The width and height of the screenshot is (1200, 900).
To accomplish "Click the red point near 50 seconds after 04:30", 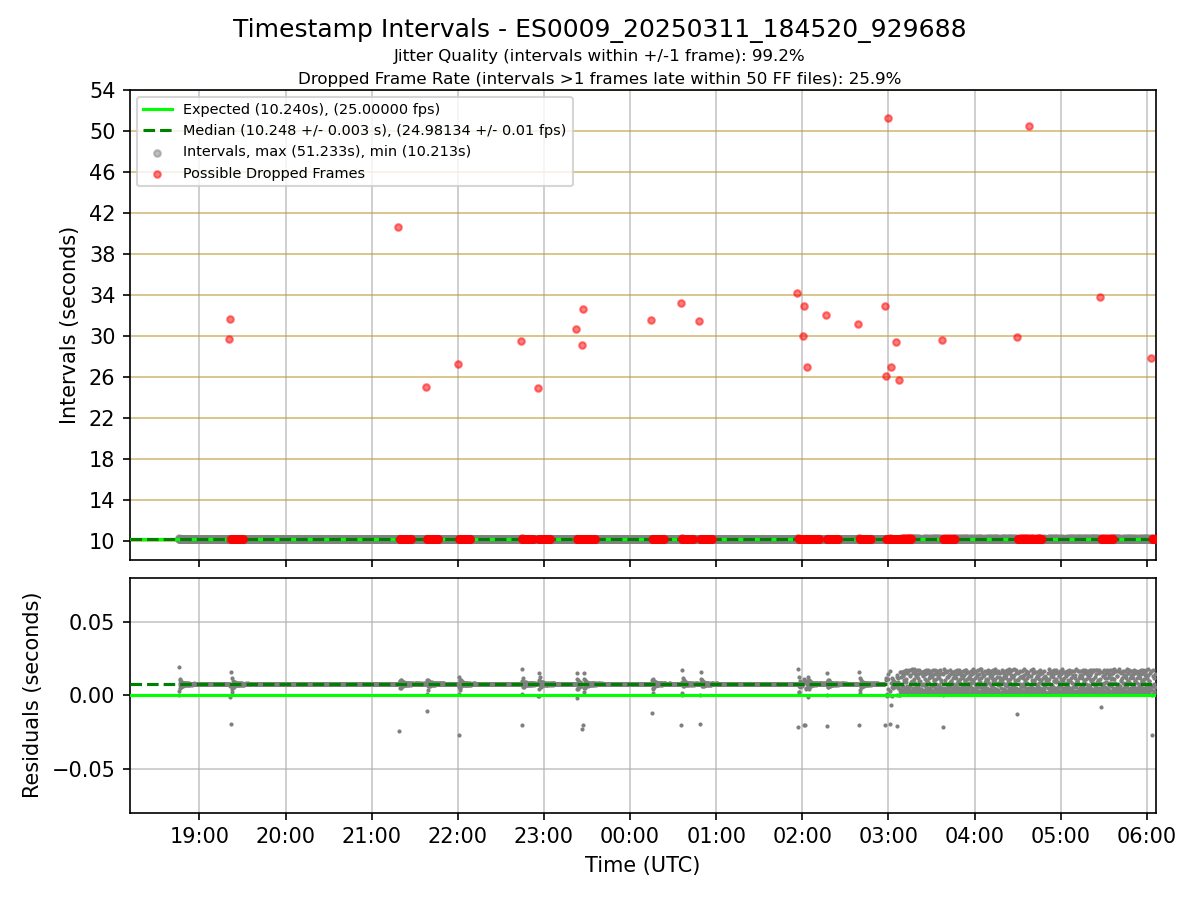I will pos(1029,126).
